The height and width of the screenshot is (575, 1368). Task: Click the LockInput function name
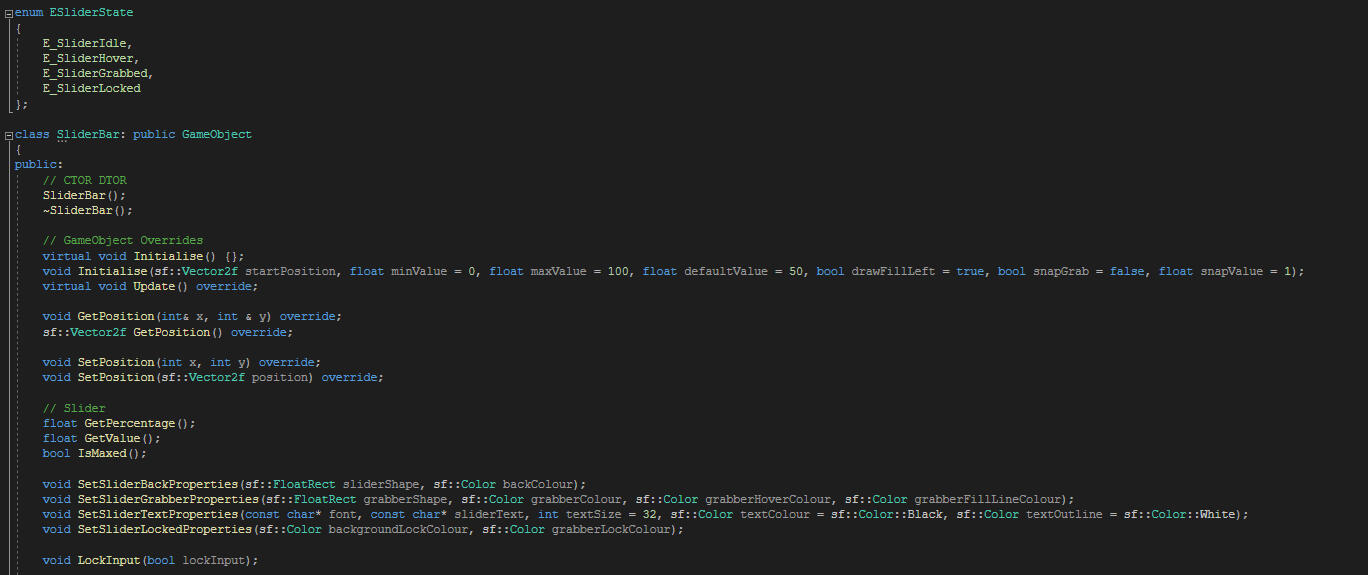tap(108, 560)
